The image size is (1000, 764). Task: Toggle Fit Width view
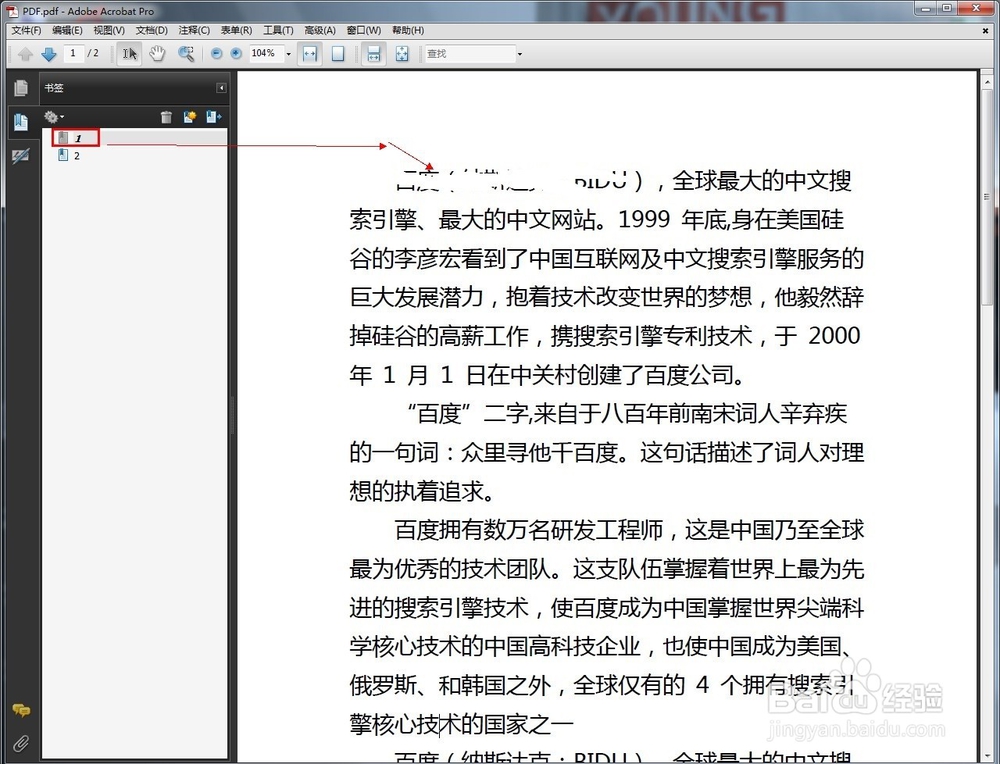point(310,54)
